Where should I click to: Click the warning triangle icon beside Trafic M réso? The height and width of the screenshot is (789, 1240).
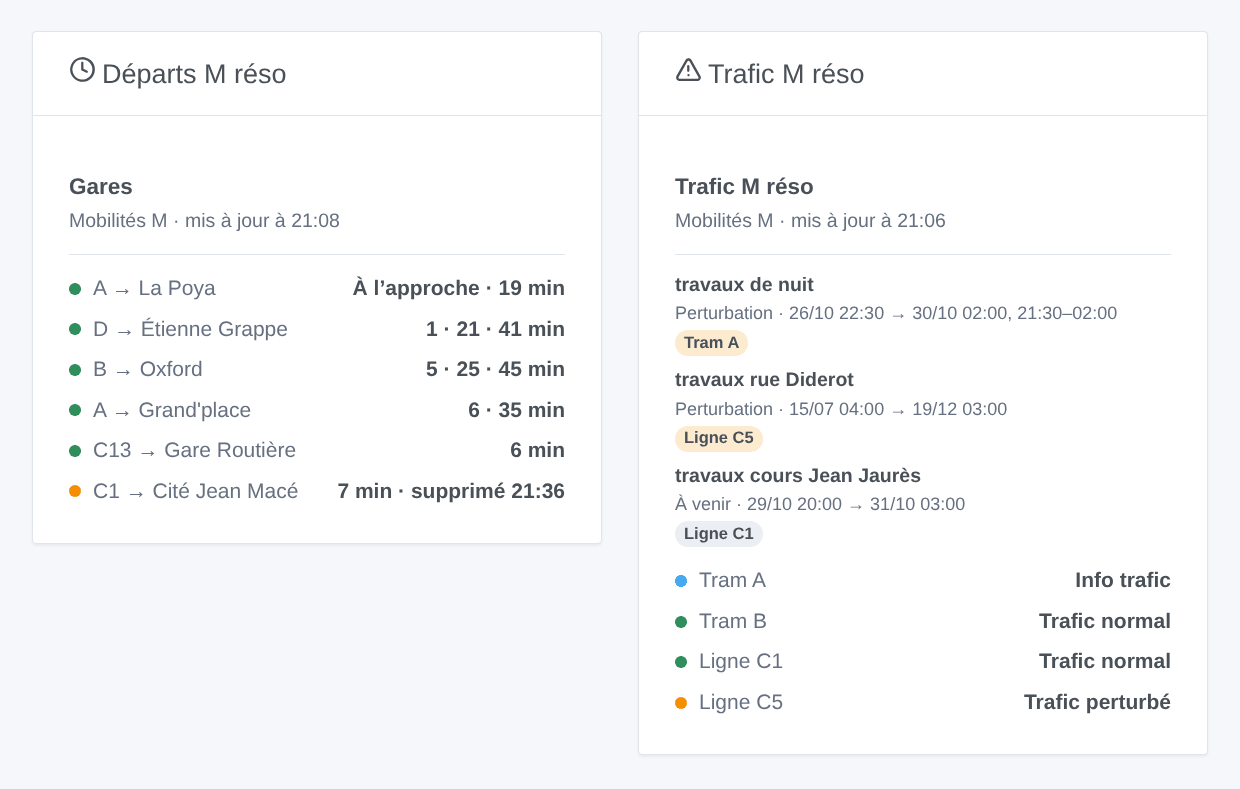coord(688,70)
